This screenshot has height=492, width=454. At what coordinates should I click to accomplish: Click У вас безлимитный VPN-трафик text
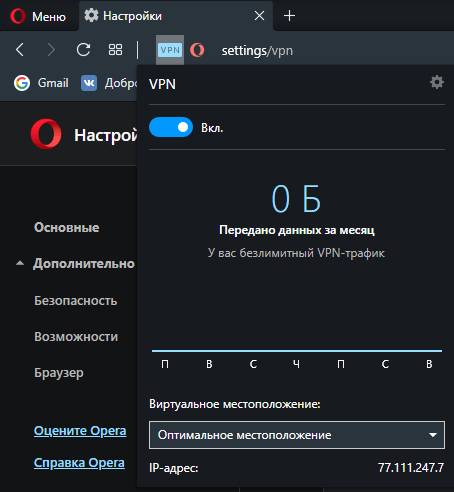(296, 253)
